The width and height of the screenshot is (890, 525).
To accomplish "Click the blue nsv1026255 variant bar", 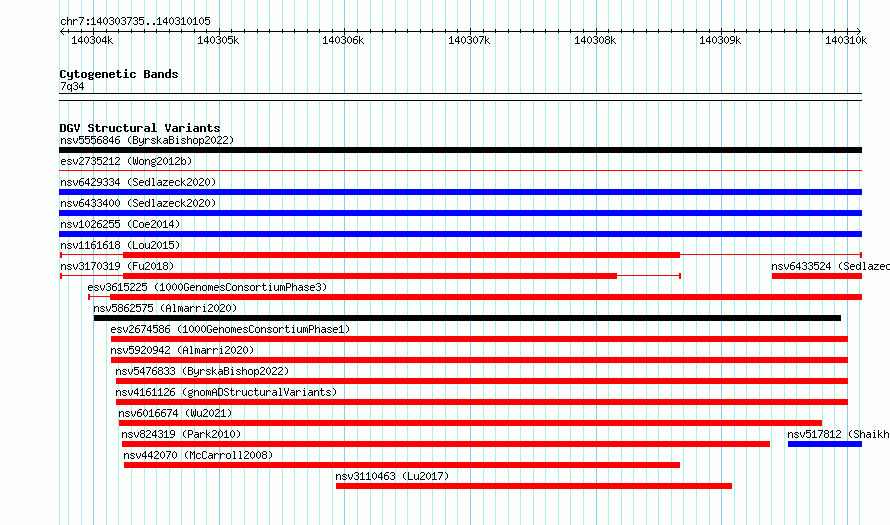I will (460, 234).
